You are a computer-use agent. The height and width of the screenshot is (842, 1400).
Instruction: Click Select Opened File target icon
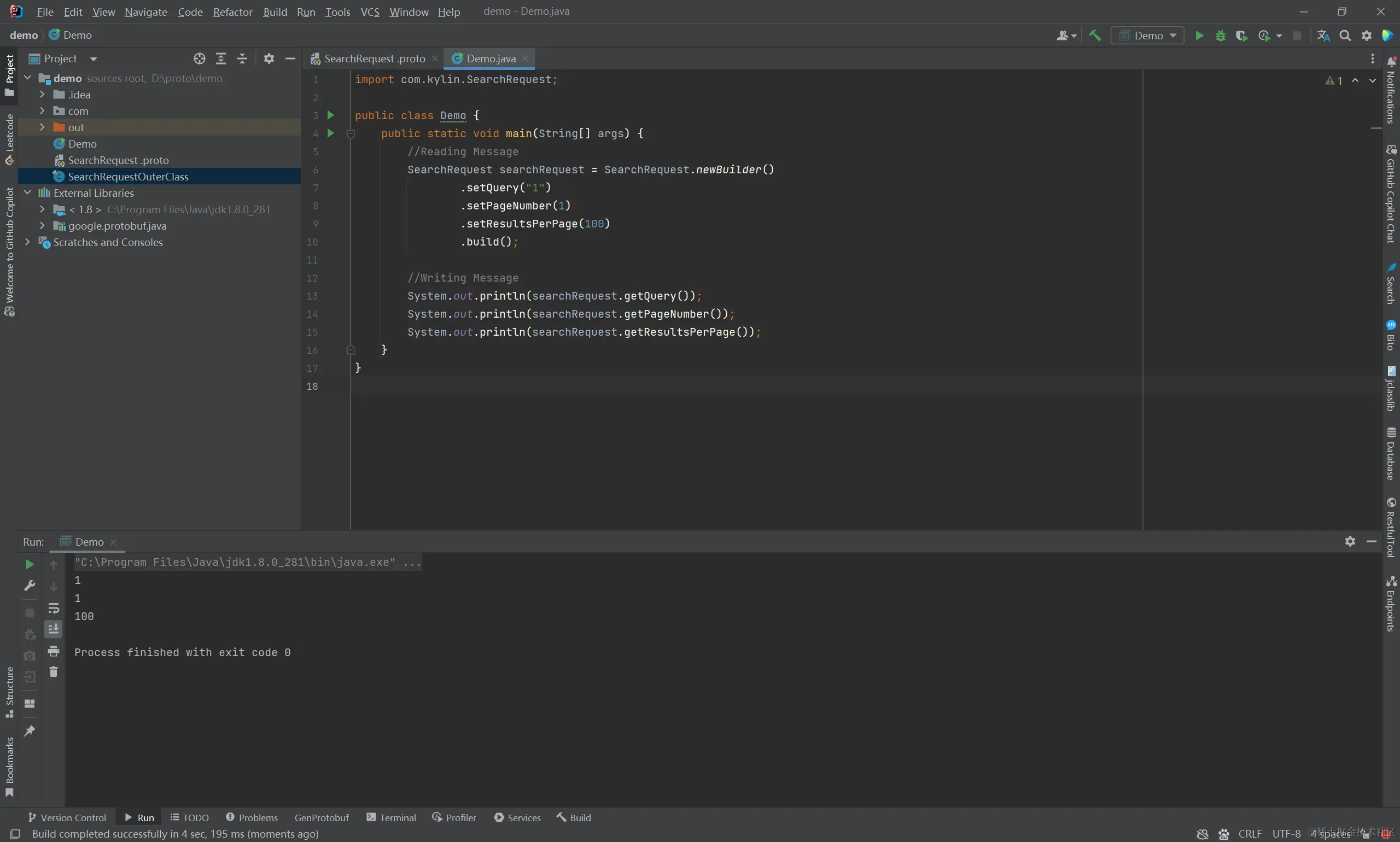tap(199, 59)
